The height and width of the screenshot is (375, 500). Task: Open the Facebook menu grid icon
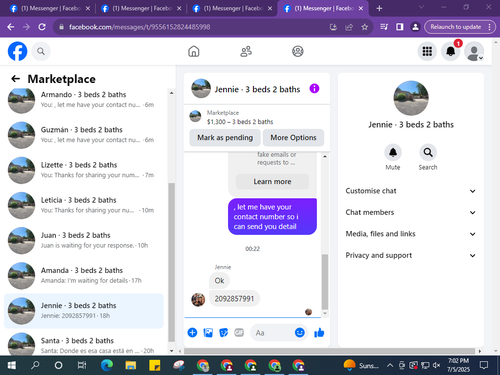[427, 51]
